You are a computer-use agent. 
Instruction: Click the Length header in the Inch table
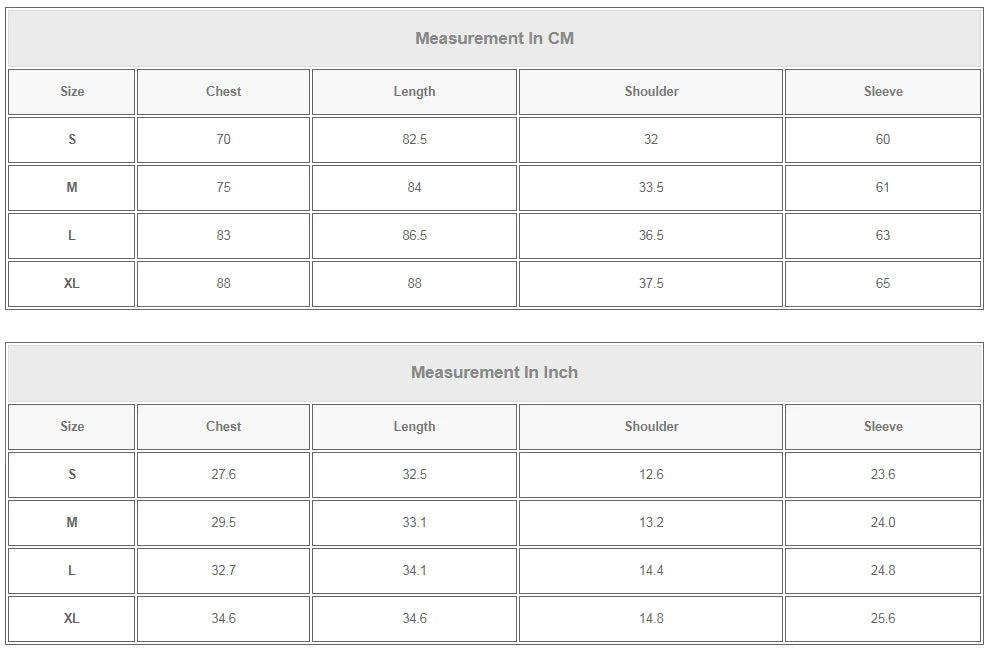(x=414, y=427)
